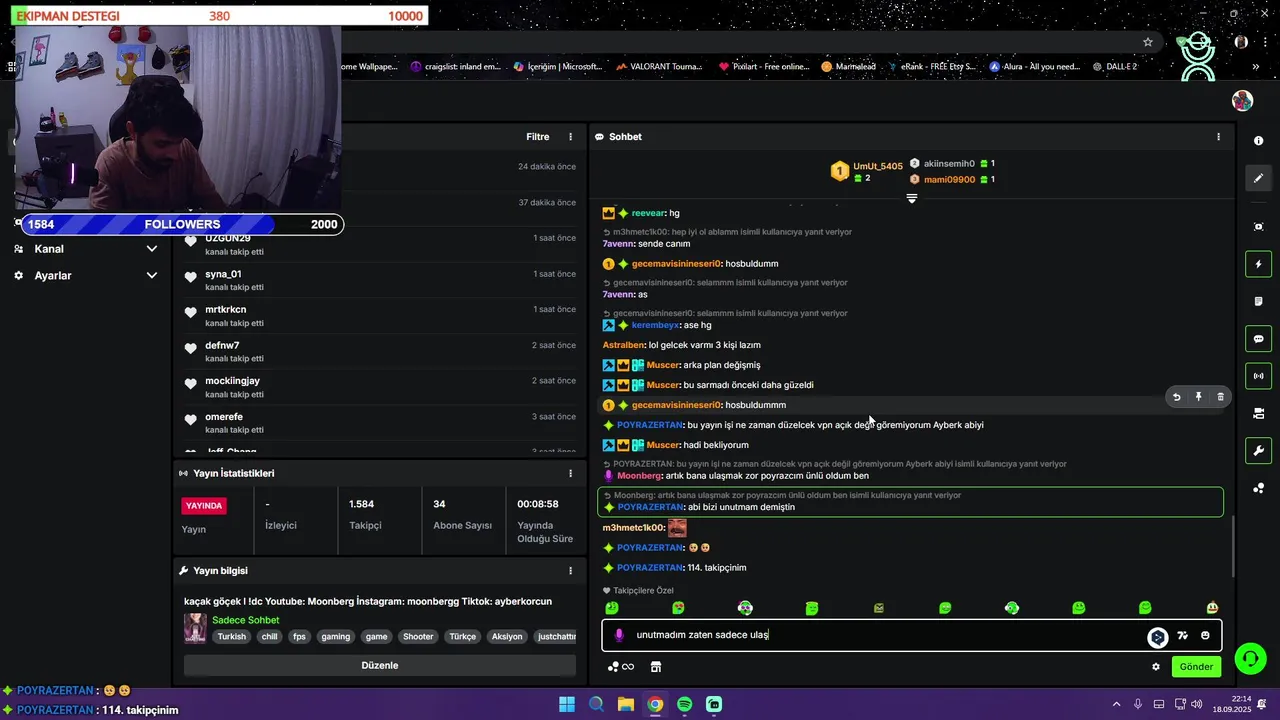
Task: Open File Explorer from taskbar
Action: coord(625,704)
